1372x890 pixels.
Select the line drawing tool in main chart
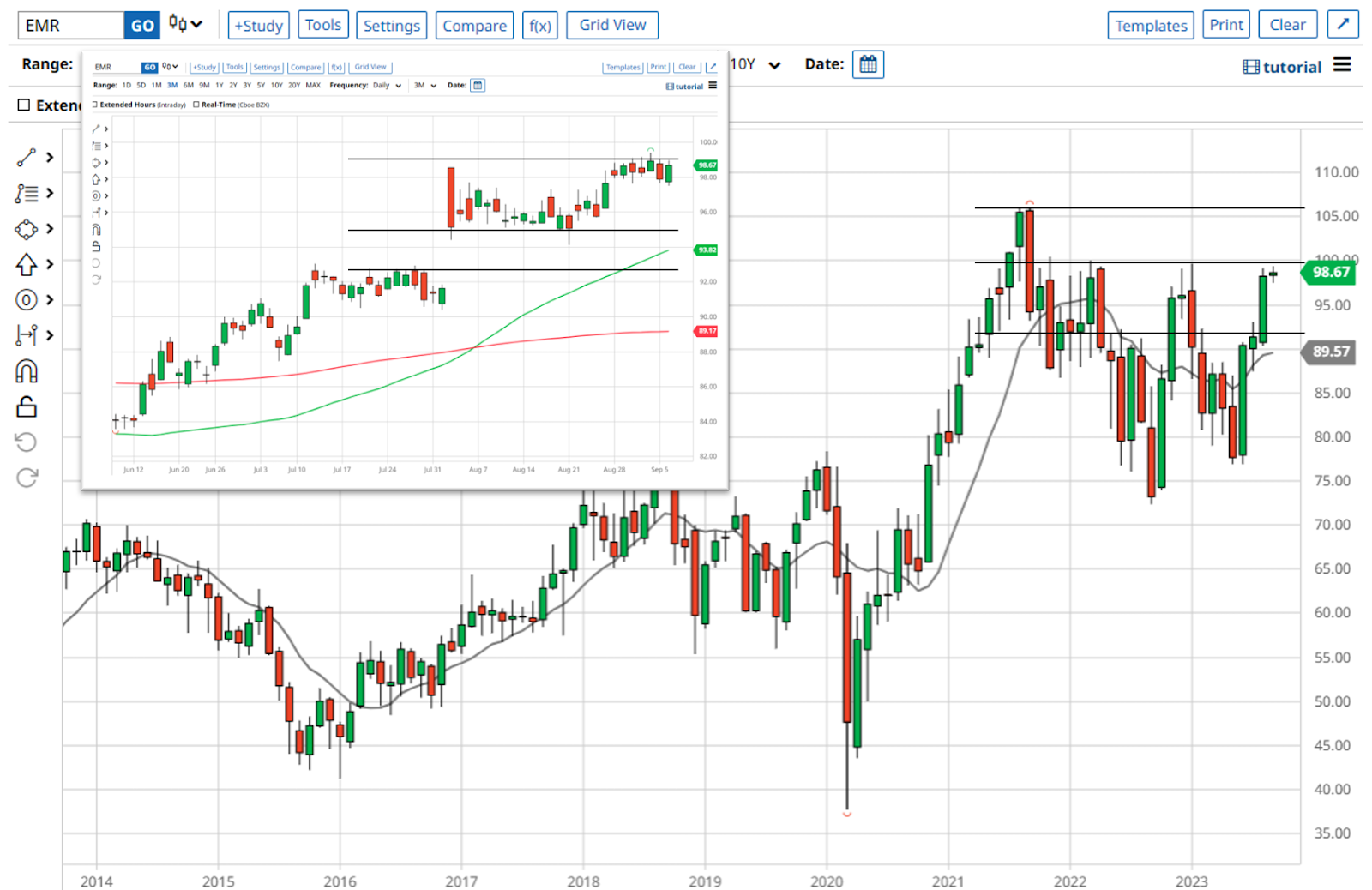26,158
